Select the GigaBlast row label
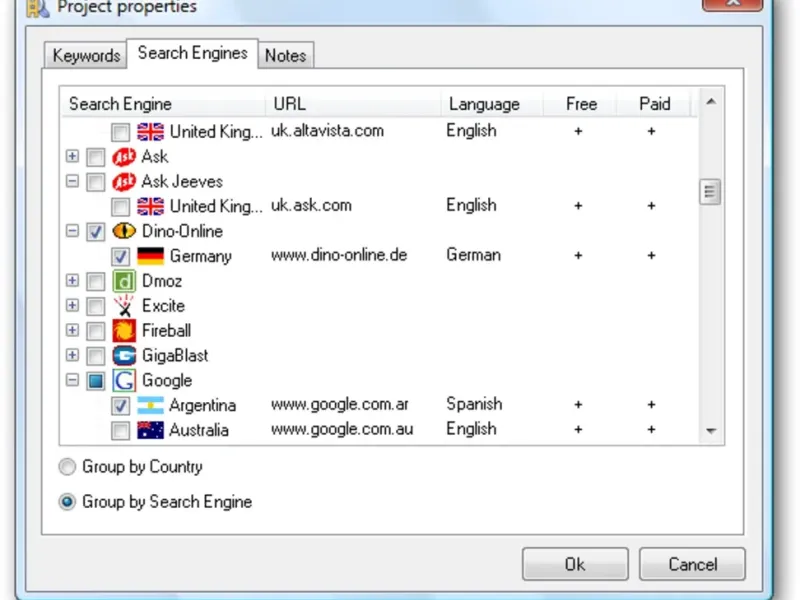This screenshot has width=800, height=600. pyautogui.click(x=175, y=356)
